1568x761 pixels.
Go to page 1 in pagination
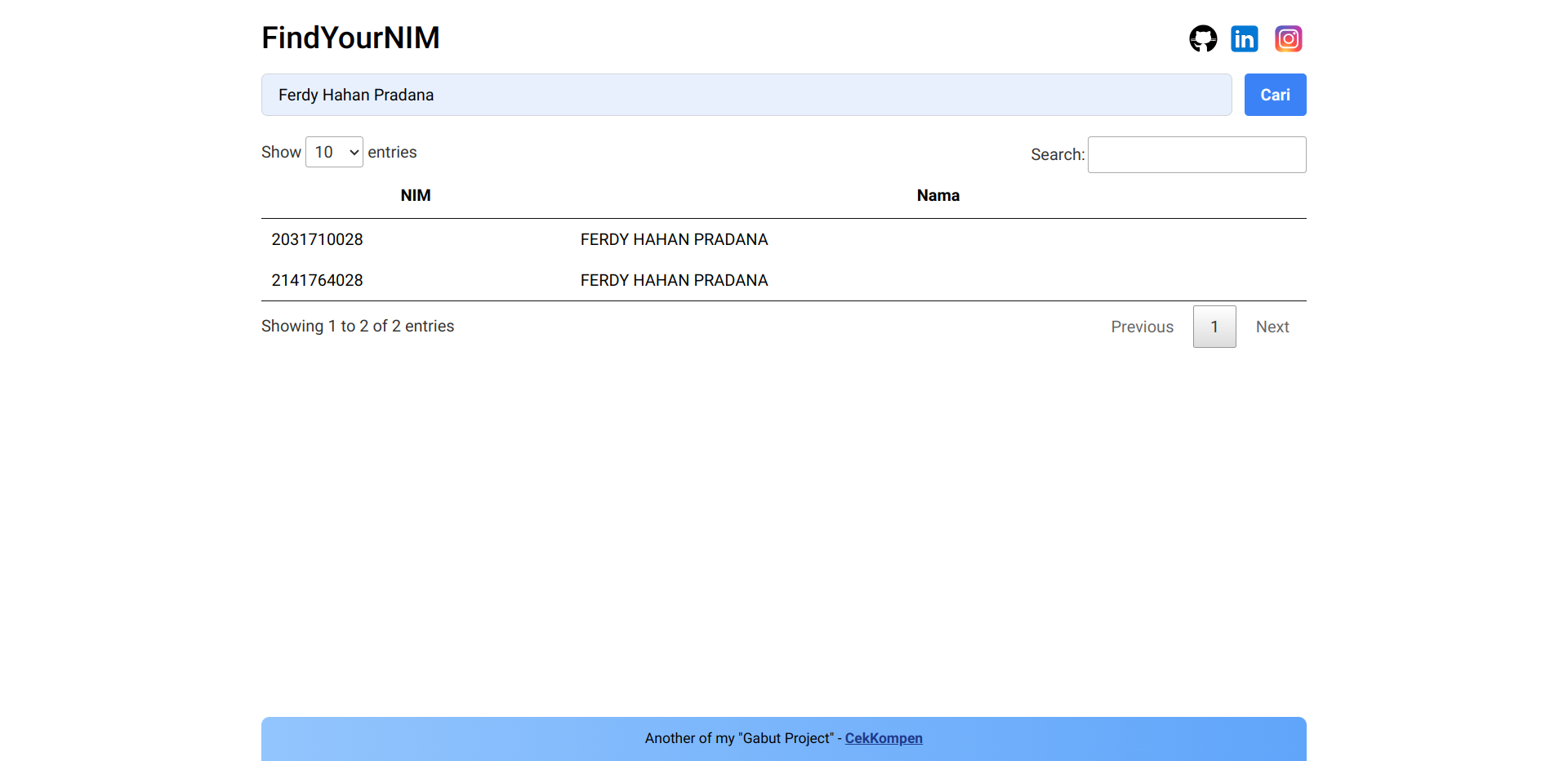tap(1214, 327)
